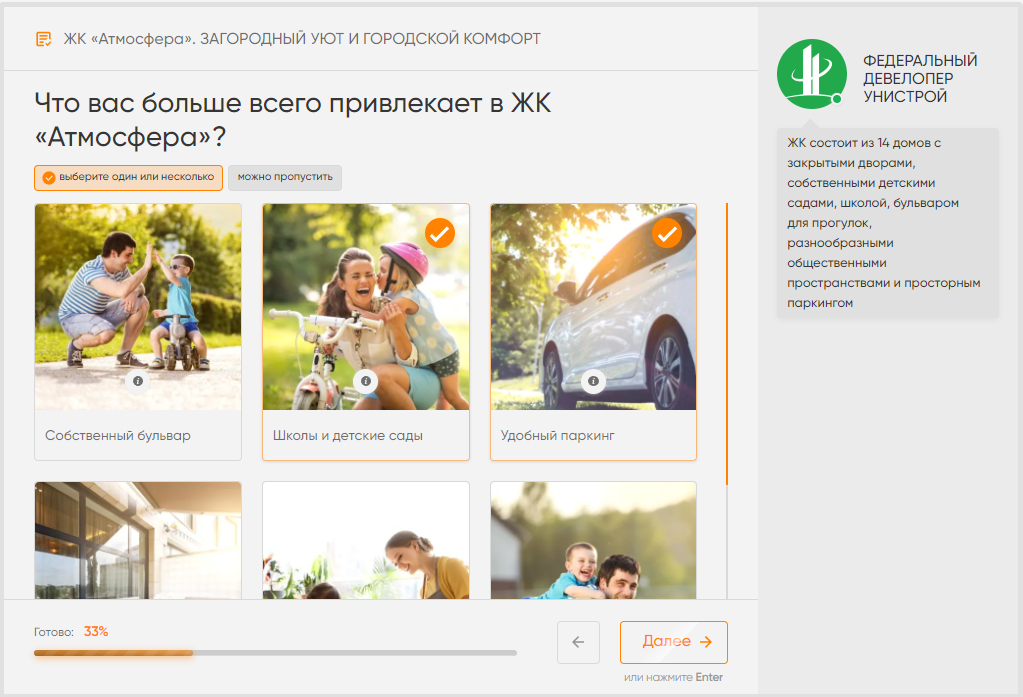
Task: Click выберите один или несколько badge
Action: tap(129, 178)
